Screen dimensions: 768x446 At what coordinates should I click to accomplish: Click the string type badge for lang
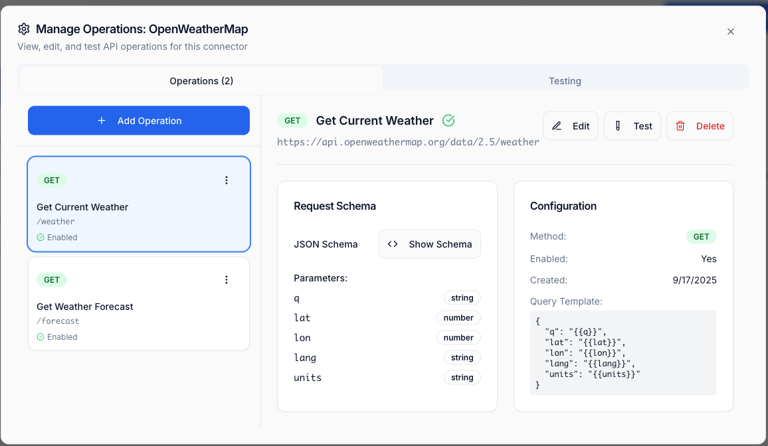pos(462,357)
